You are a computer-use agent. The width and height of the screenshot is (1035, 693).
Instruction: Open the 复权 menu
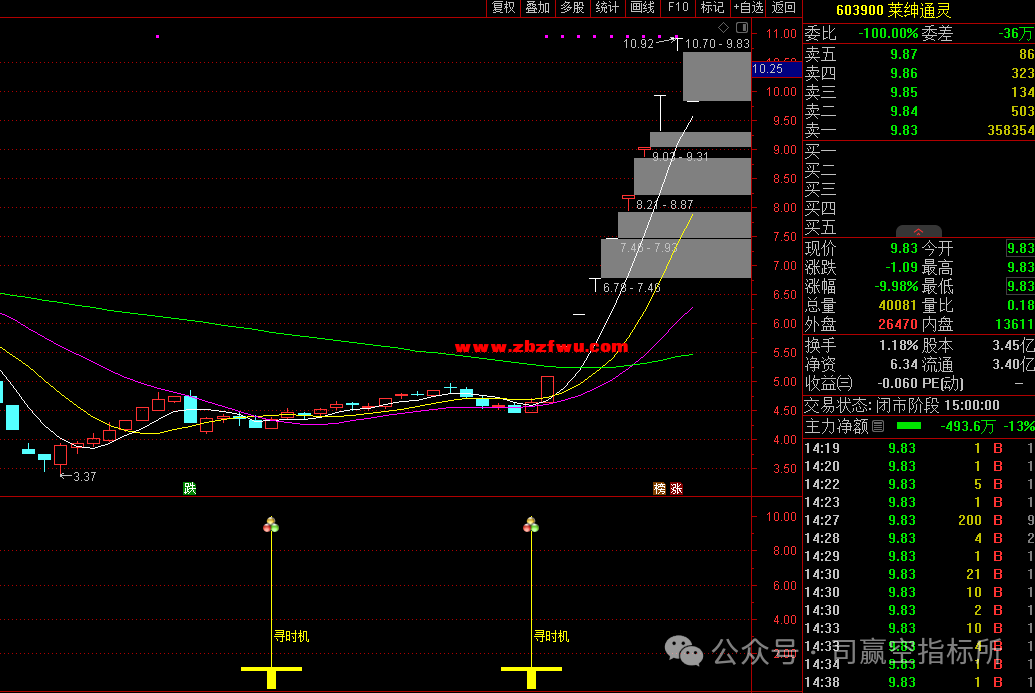[503, 7]
